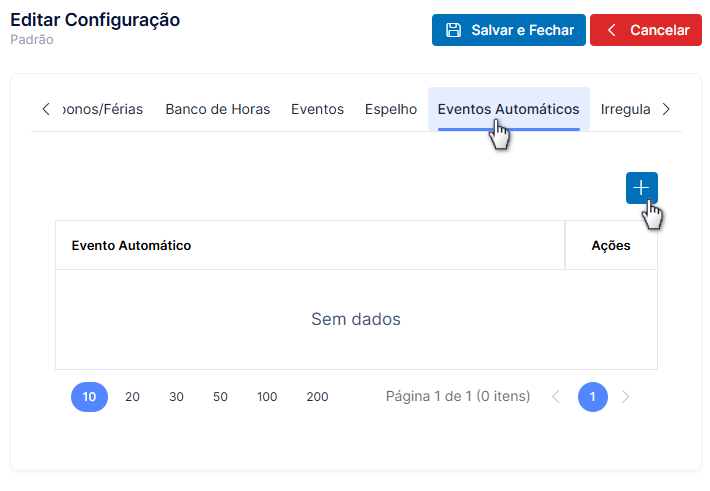This screenshot has width=710, height=491.
Task: Set page size to 10 items
Action: tap(89, 397)
